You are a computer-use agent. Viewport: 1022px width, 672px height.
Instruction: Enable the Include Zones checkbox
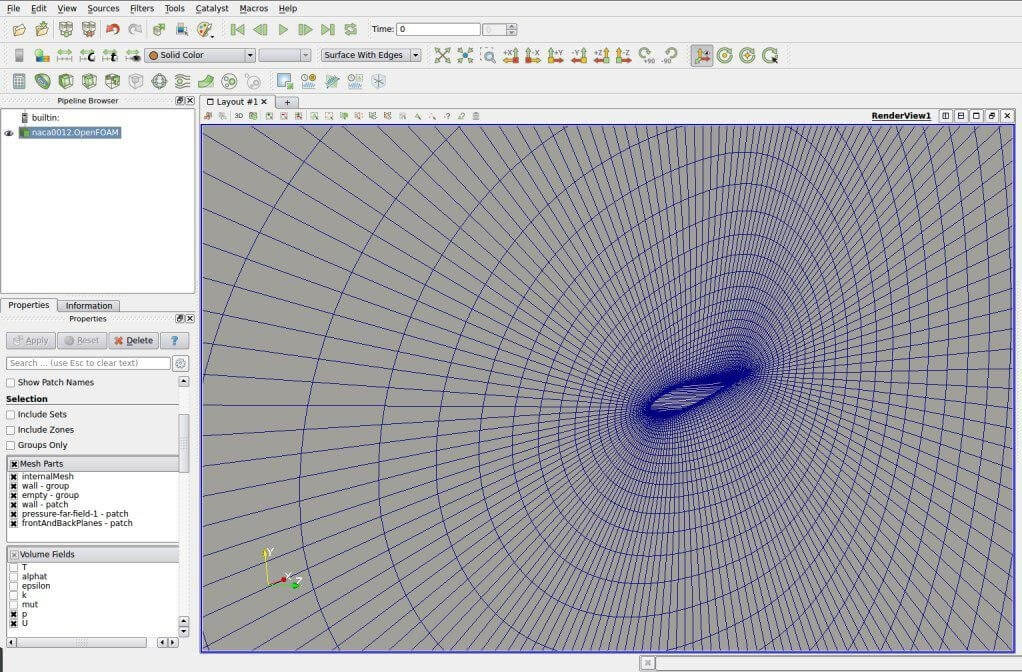10,430
